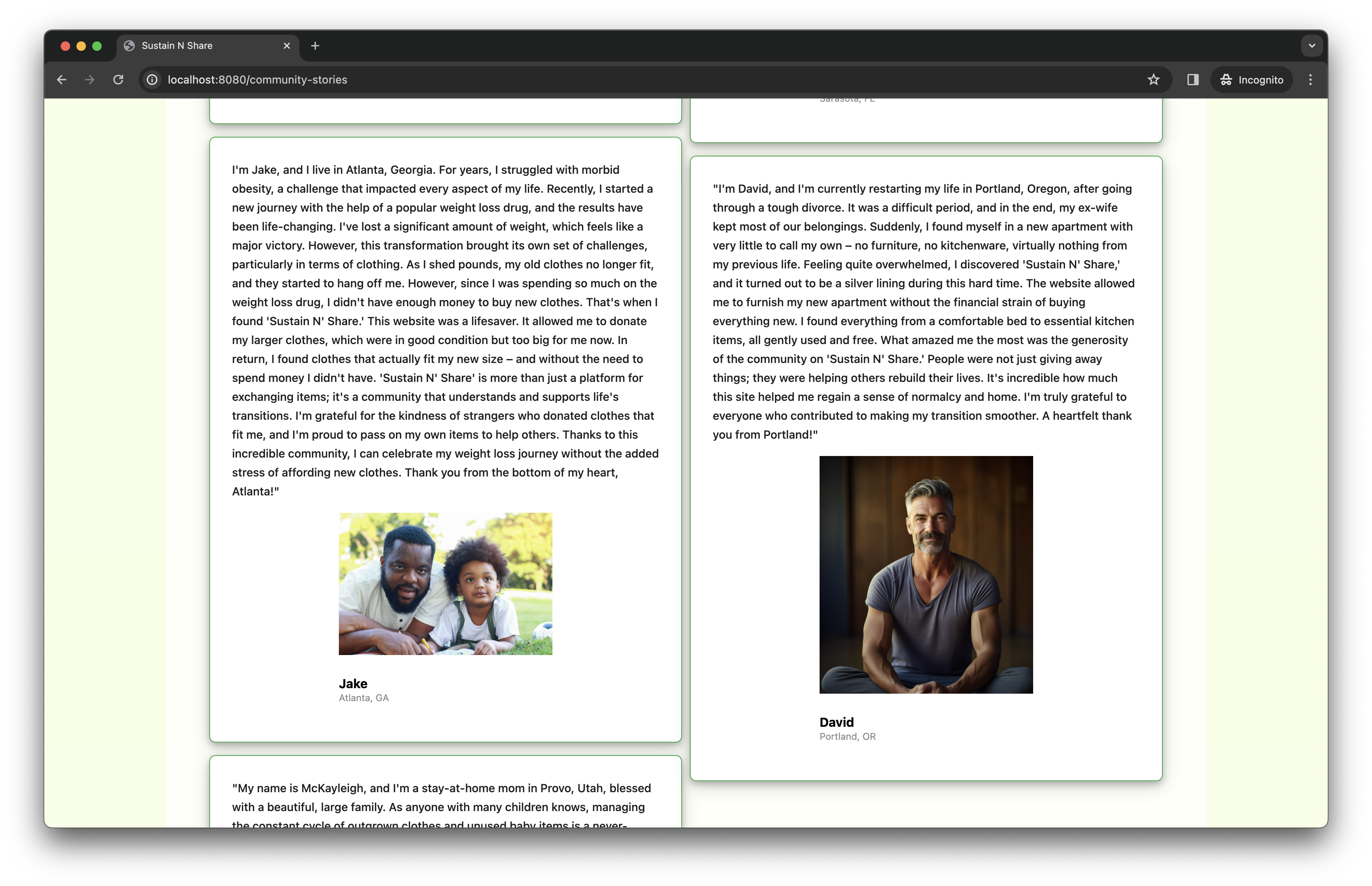Open a new tab with the plus icon

[315, 46]
